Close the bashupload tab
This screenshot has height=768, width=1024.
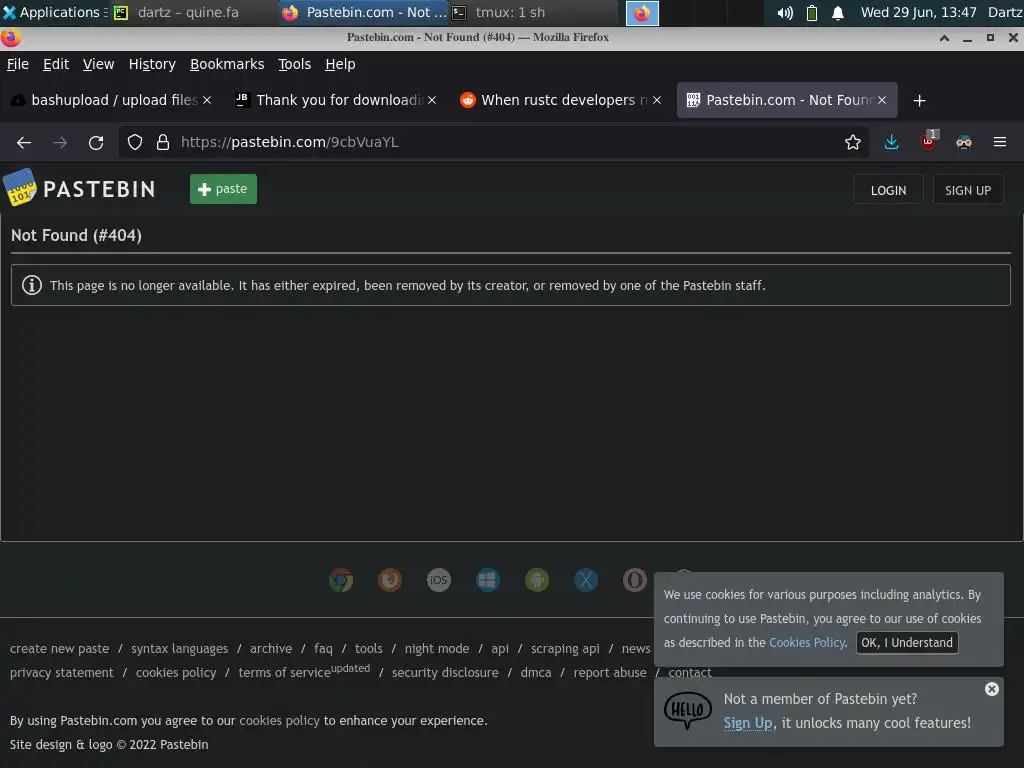pos(207,100)
